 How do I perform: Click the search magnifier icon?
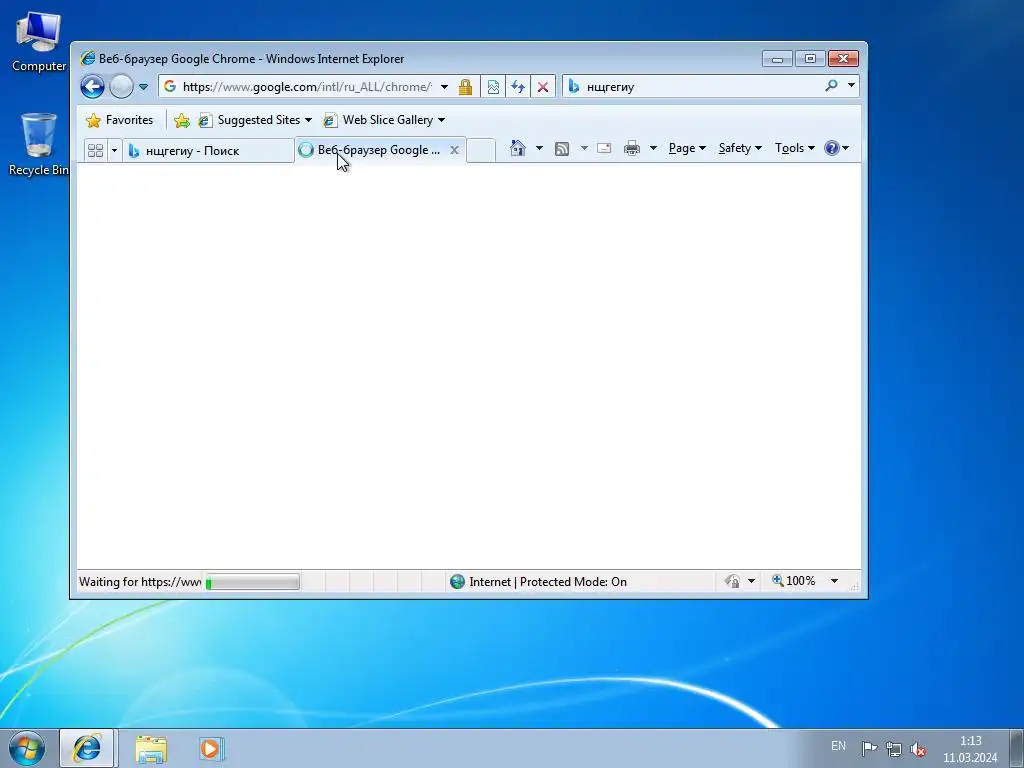[x=831, y=86]
